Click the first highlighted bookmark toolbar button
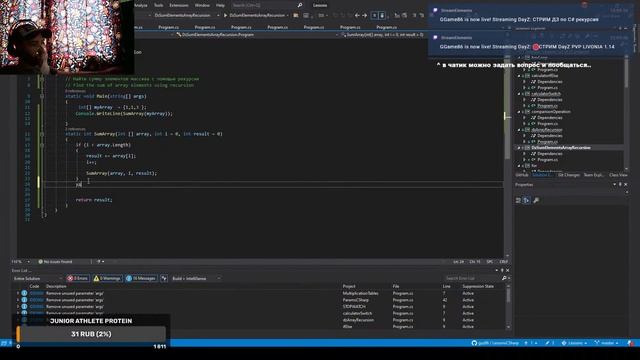Image resolution: width=640 pixels, height=360 pixels. point(374,16)
